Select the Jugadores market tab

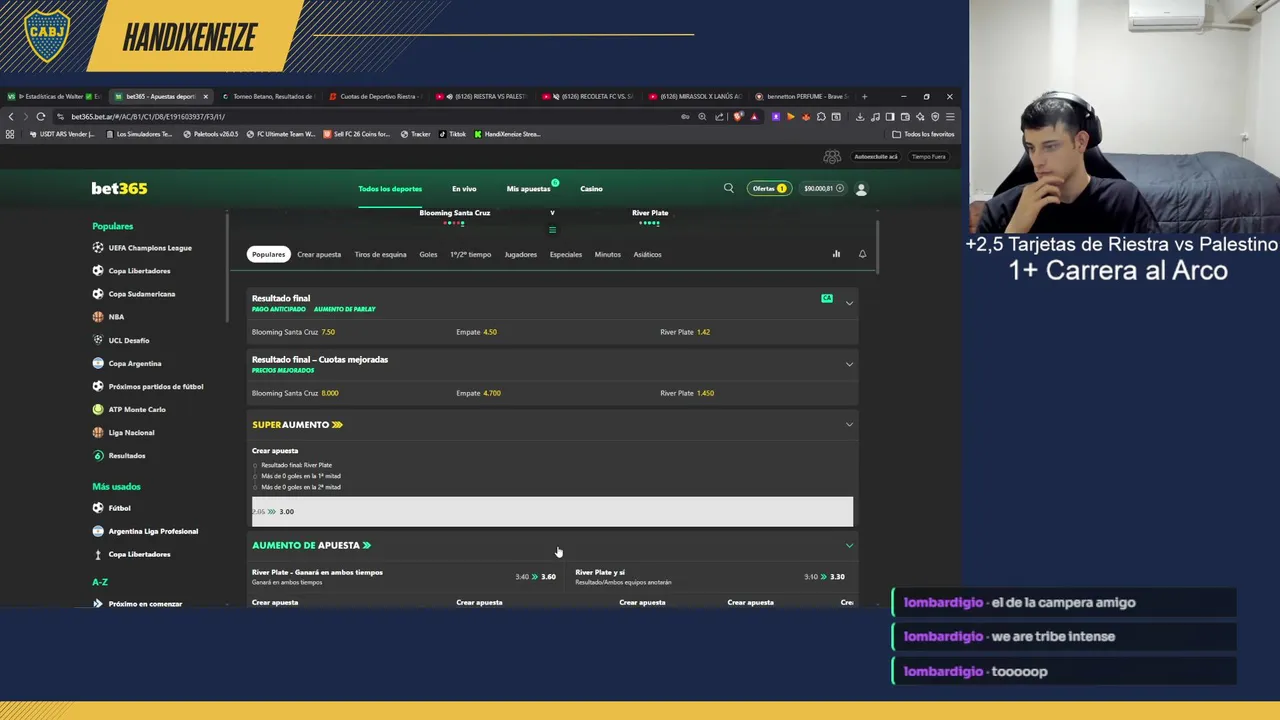[x=520, y=254]
